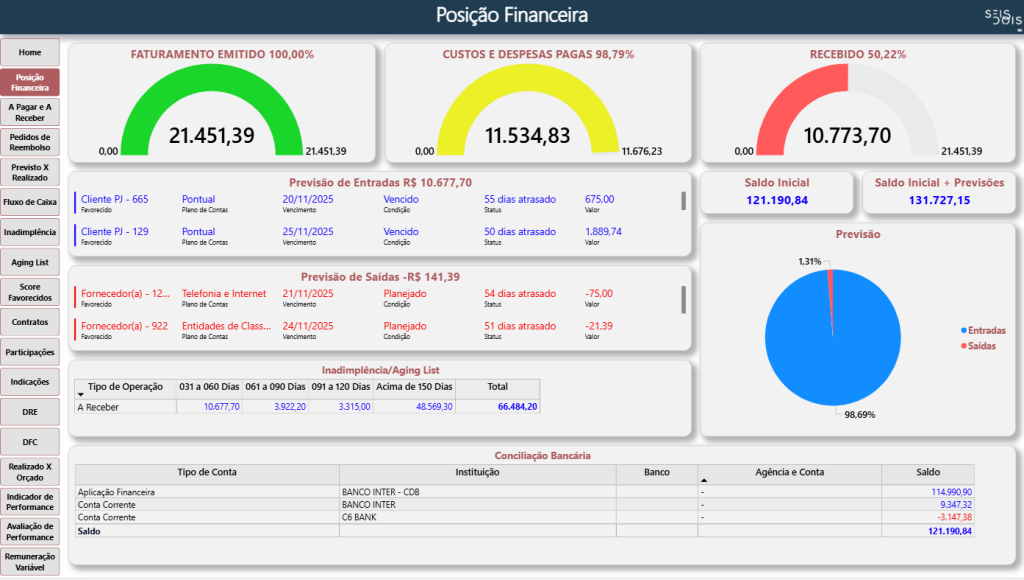
Task: Click the blue Entradas legend marker
Action: [963, 331]
